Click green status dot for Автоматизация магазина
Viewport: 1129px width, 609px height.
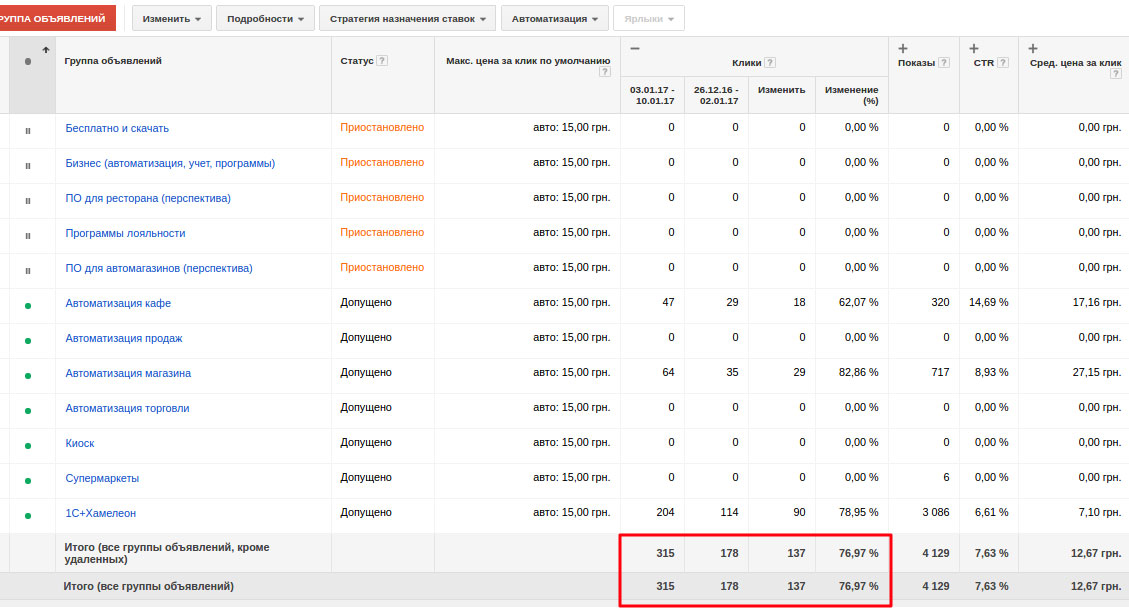pos(28,376)
